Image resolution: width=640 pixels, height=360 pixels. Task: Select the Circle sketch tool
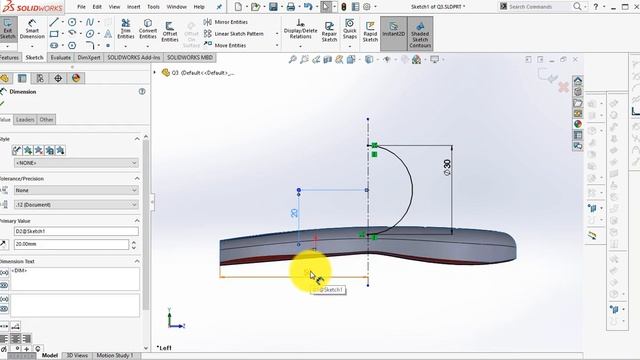(72, 22)
